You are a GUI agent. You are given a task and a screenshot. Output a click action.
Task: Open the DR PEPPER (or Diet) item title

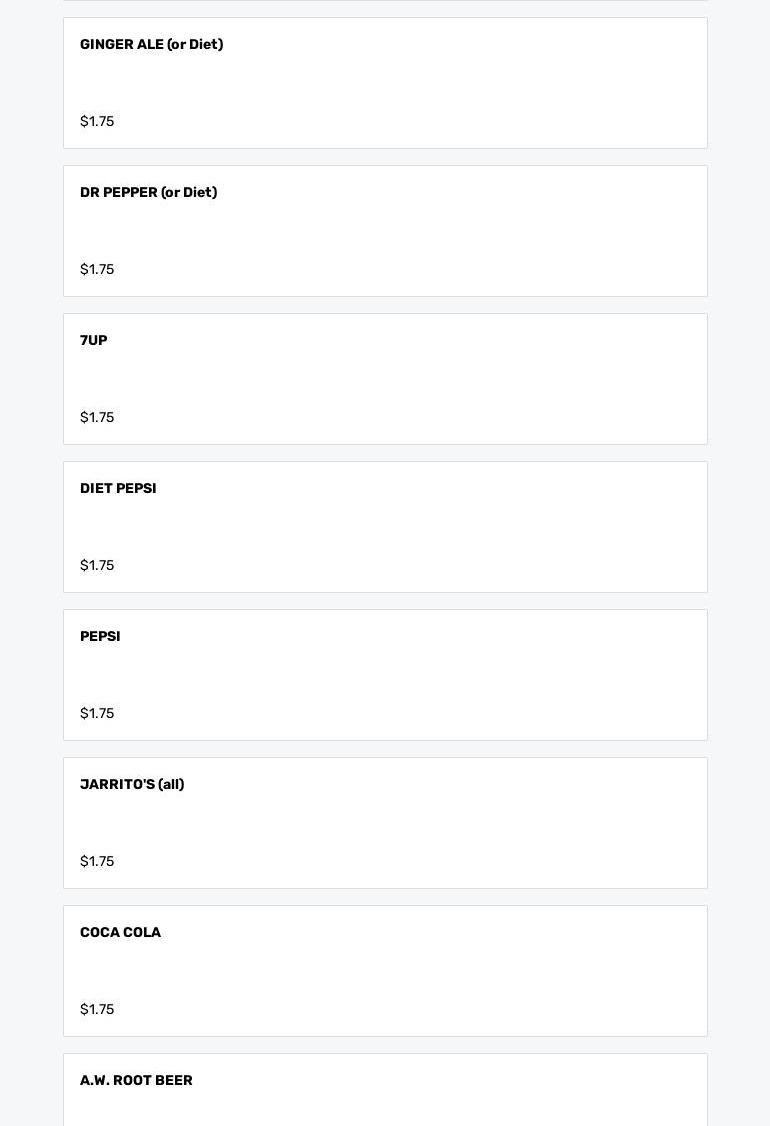(148, 193)
